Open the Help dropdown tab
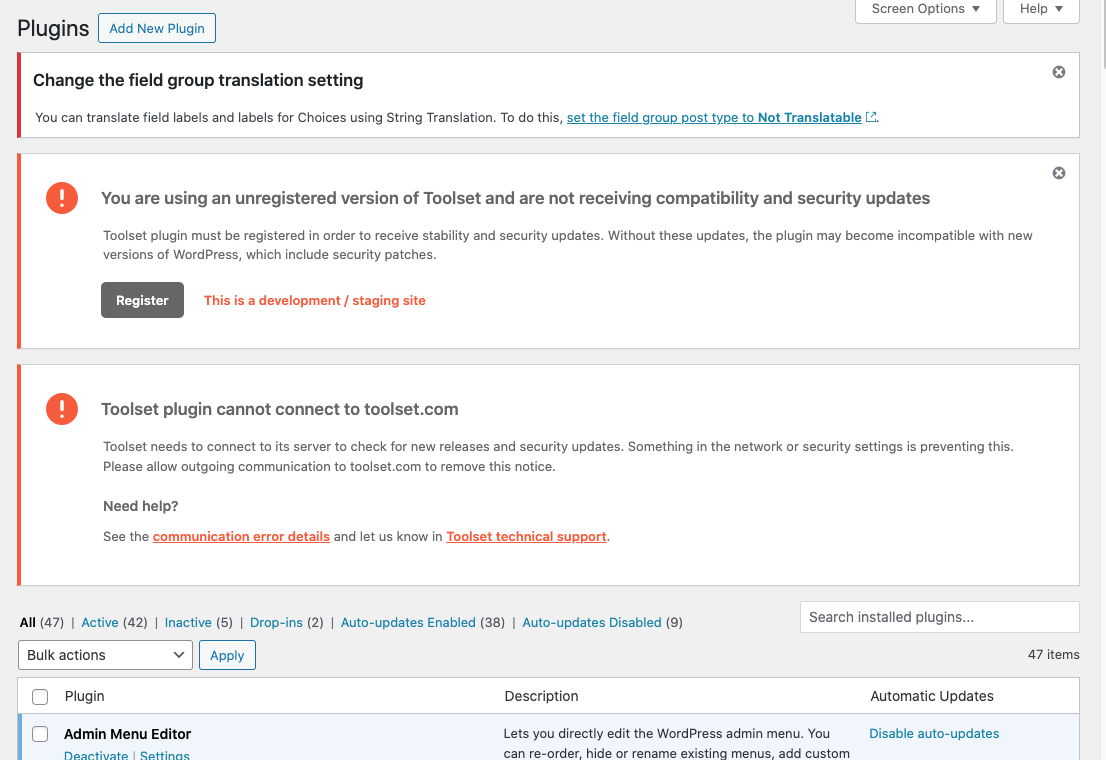The height and width of the screenshot is (760, 1106). (x=1041, y=9)
